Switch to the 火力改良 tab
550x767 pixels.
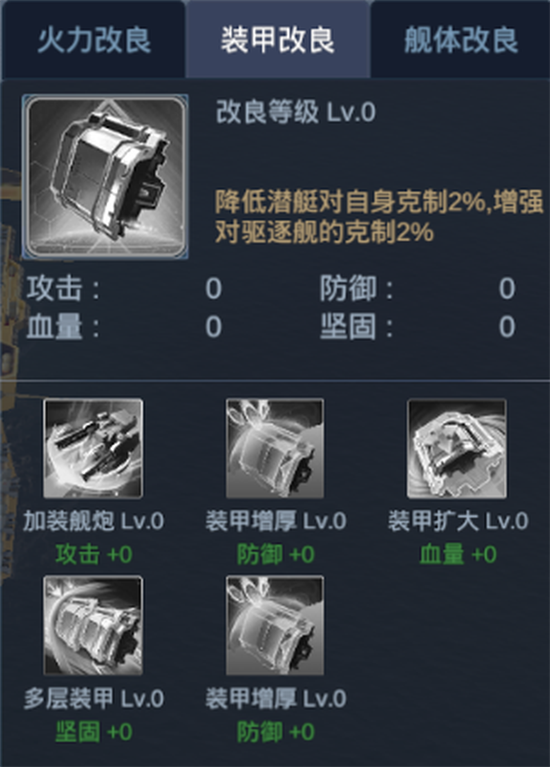93,39
